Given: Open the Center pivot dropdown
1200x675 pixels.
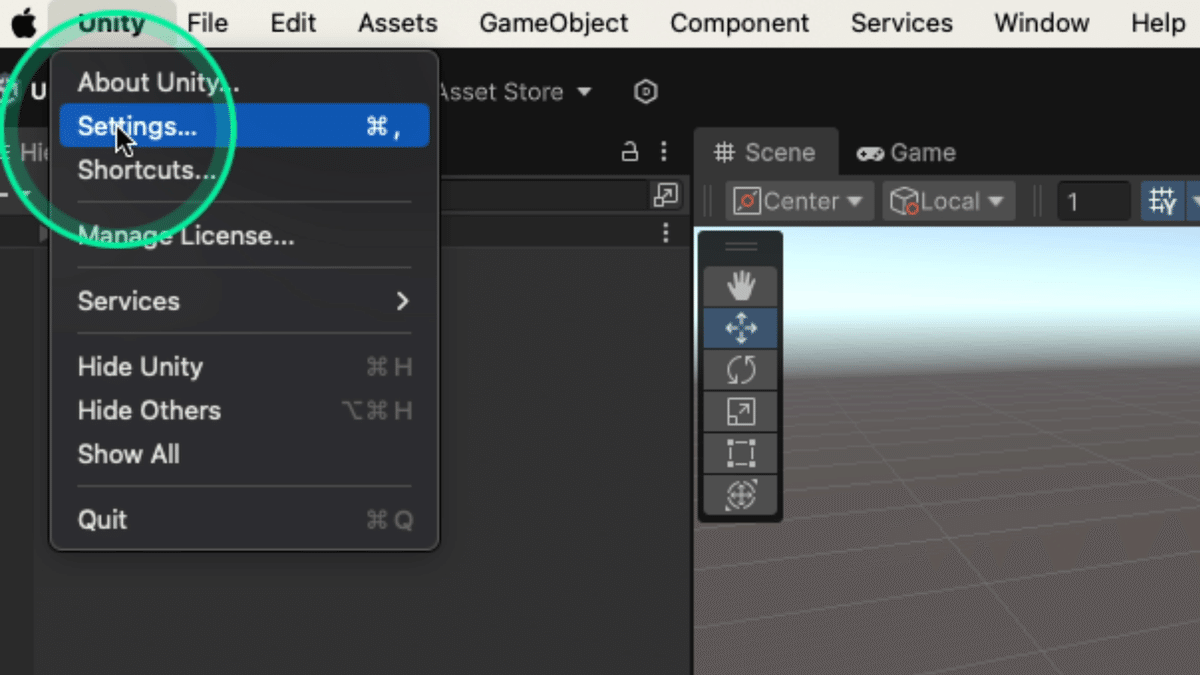Looking at the screenshot, I should (799, 201).
